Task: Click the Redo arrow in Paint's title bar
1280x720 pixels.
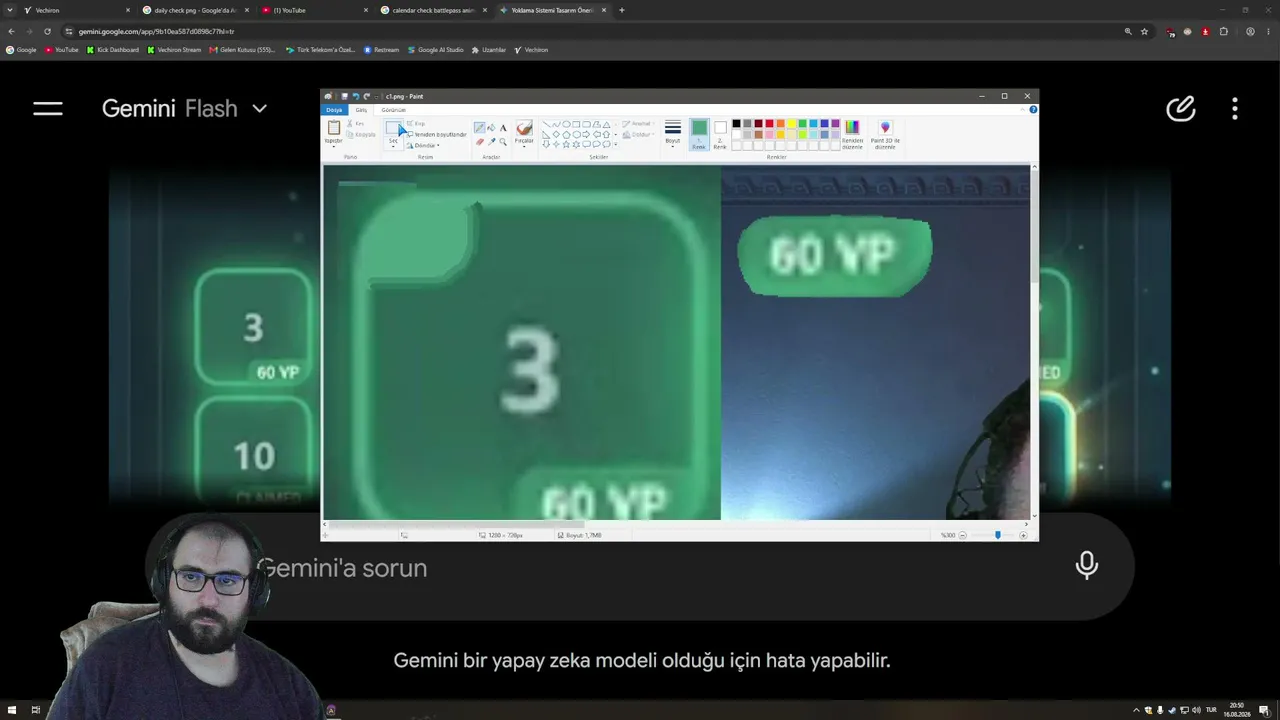Action: click(x=366, y=96)
